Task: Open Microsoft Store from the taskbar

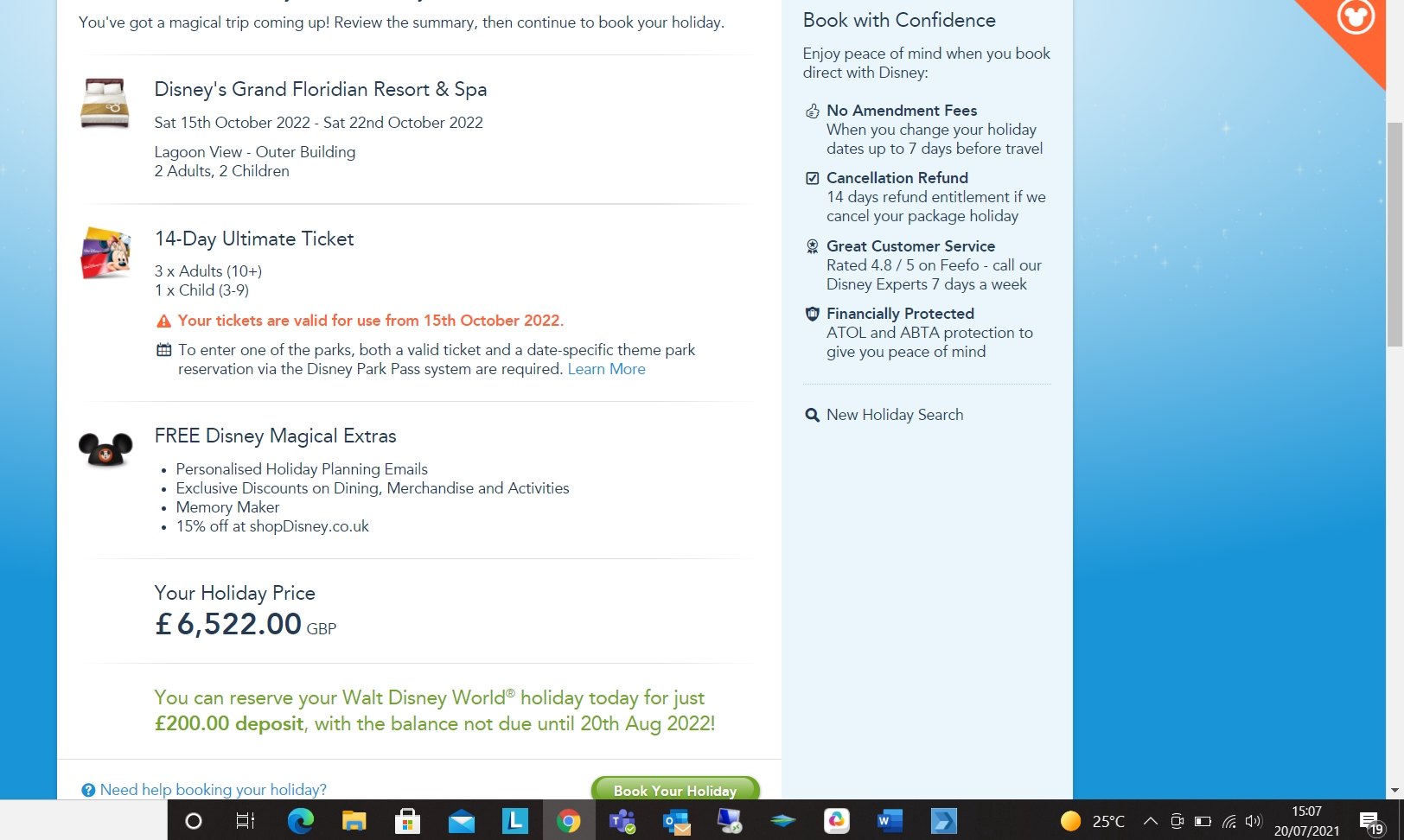Action: 407,821
